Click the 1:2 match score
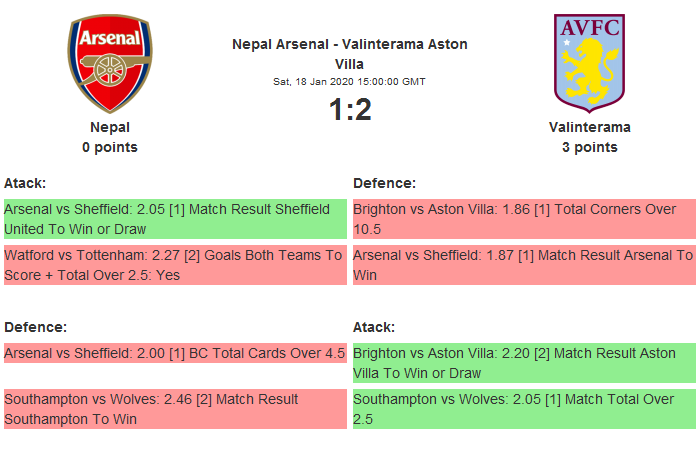This screenshot has width=700, height=460. [350, 109]
